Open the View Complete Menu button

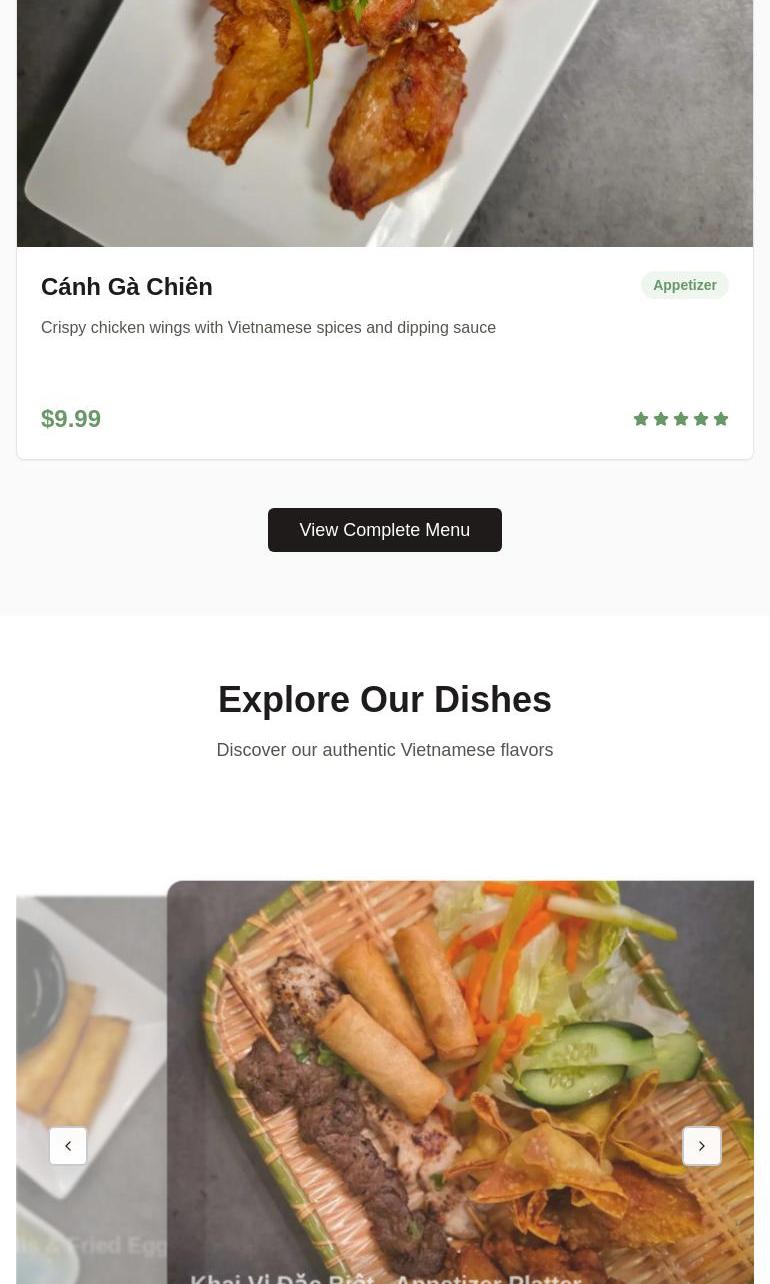(385, 530)
